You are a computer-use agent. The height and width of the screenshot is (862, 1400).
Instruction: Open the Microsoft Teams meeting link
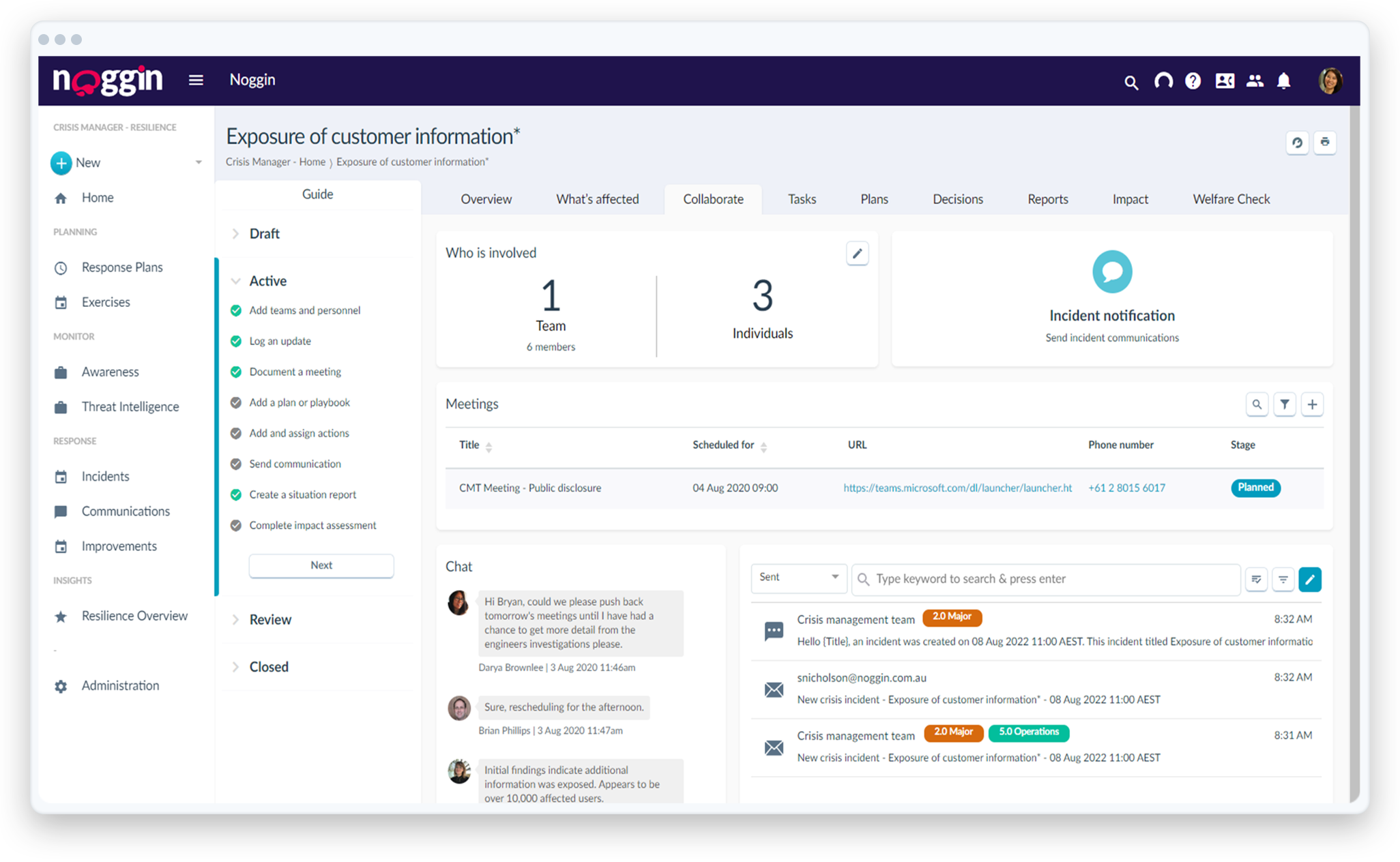click(x=957, y=488)
